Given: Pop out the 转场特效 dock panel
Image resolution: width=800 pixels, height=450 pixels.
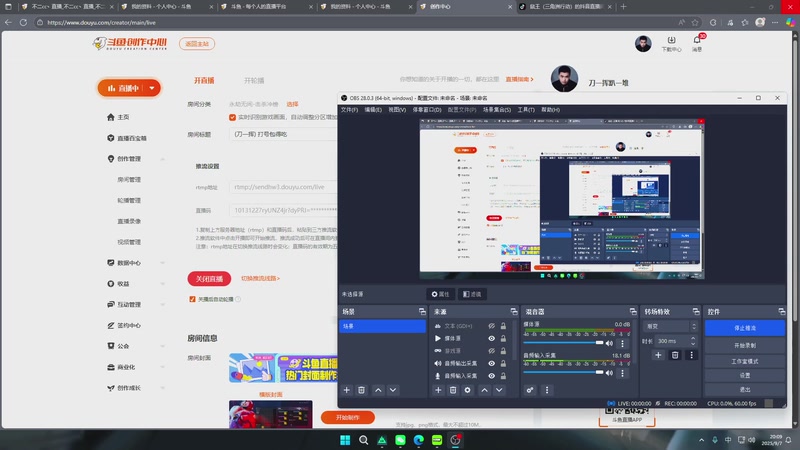Looking at the screenshot, I should [x=696, y=311].
